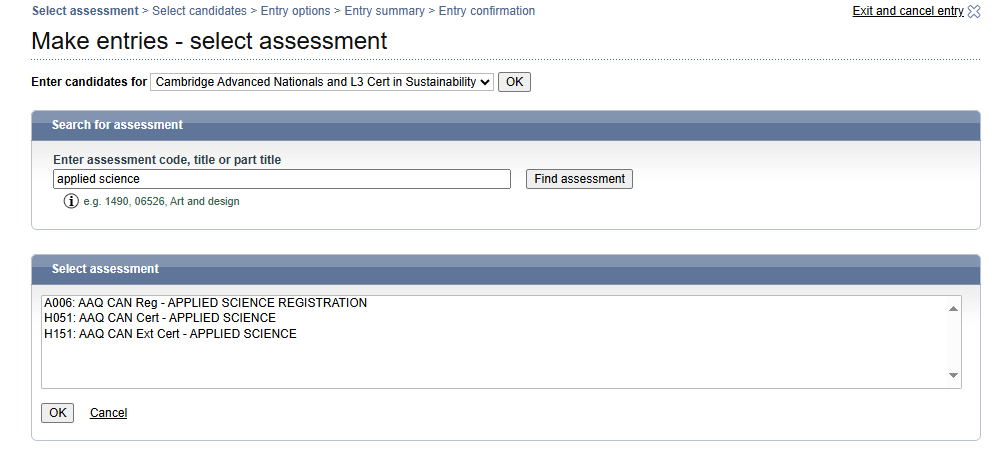The height and width of the screenshot is (456, 1002).
Task: Choose H051 AAQ CAN Cert entry
Action: pyautogui.click(x=160, y=318)
